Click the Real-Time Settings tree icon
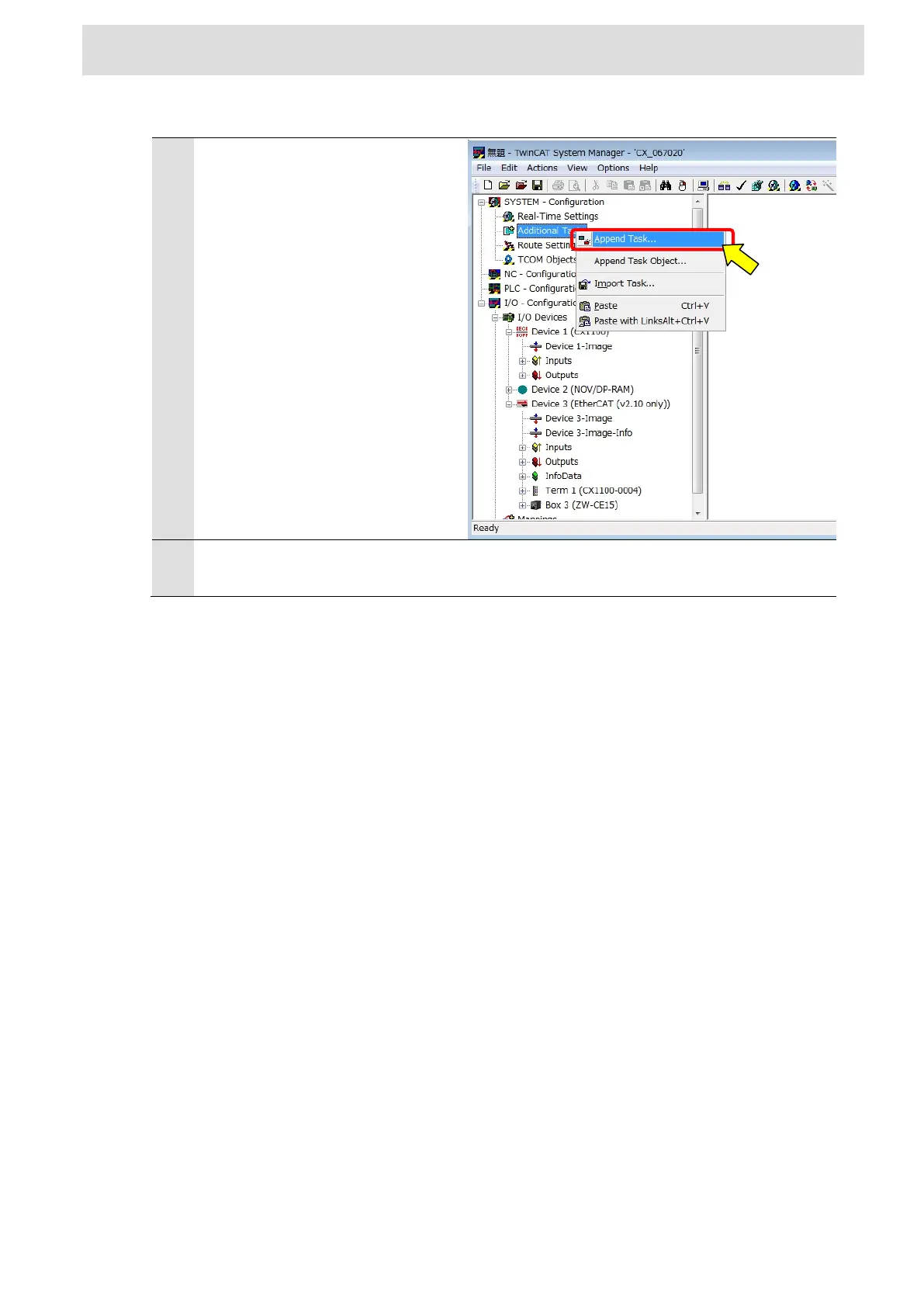The image size is (924, 1307). (x=509, y=217)
